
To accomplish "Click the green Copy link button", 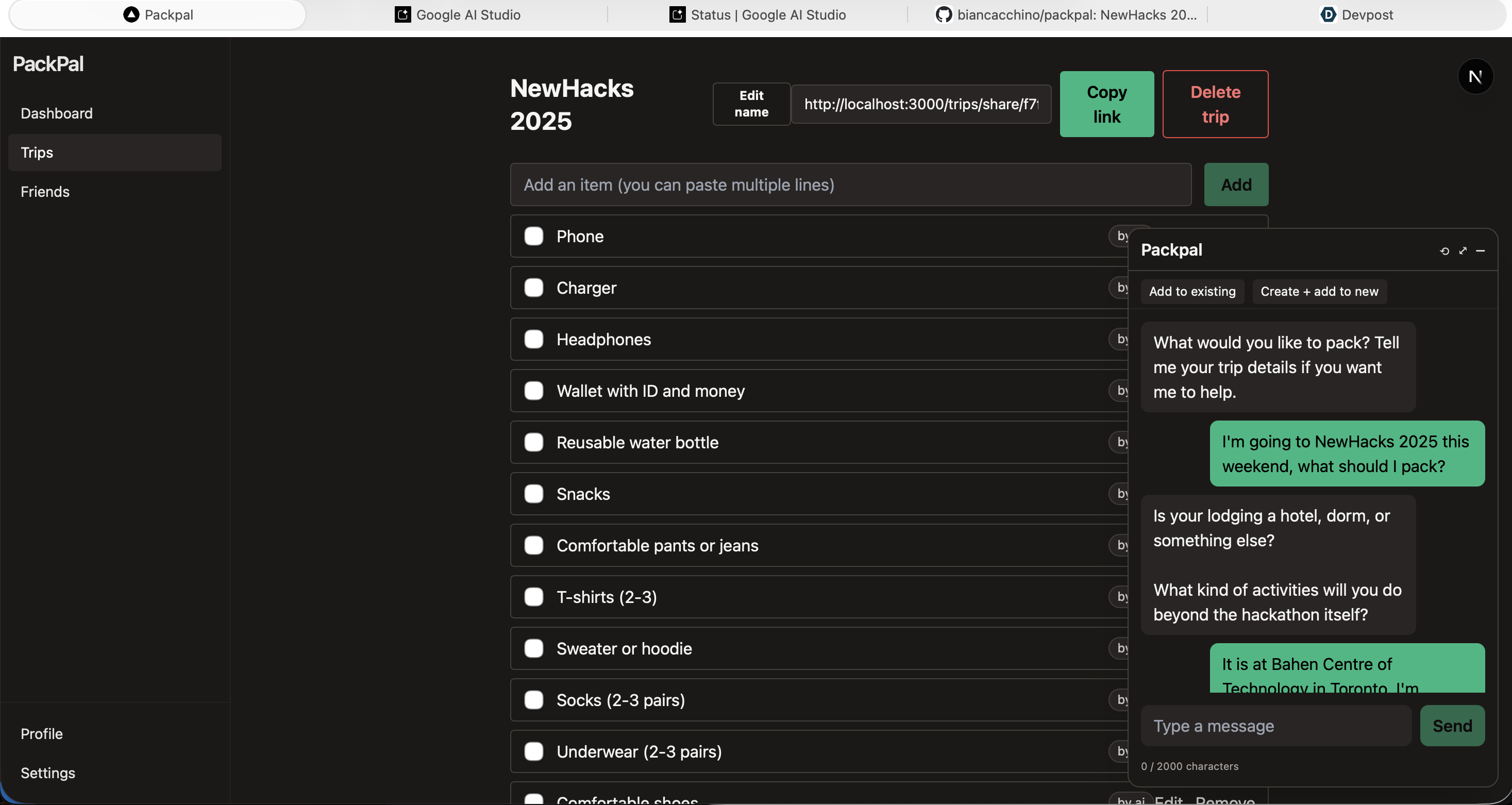I will [x=1106, y=104].
